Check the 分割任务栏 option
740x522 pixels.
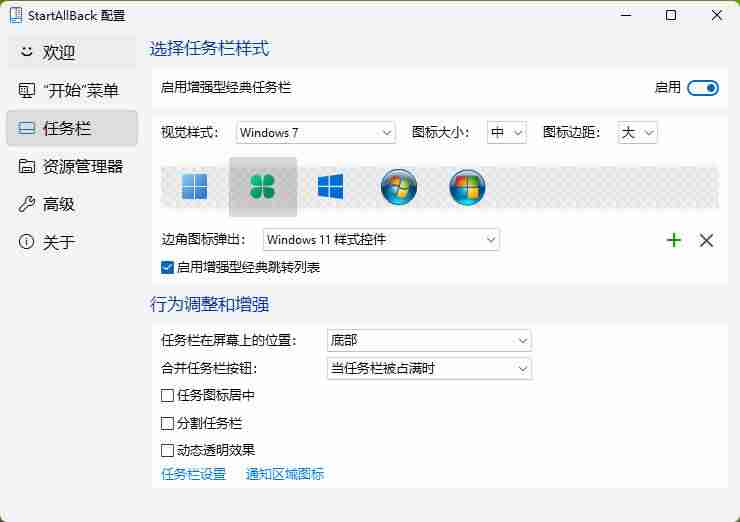[167, 423]
